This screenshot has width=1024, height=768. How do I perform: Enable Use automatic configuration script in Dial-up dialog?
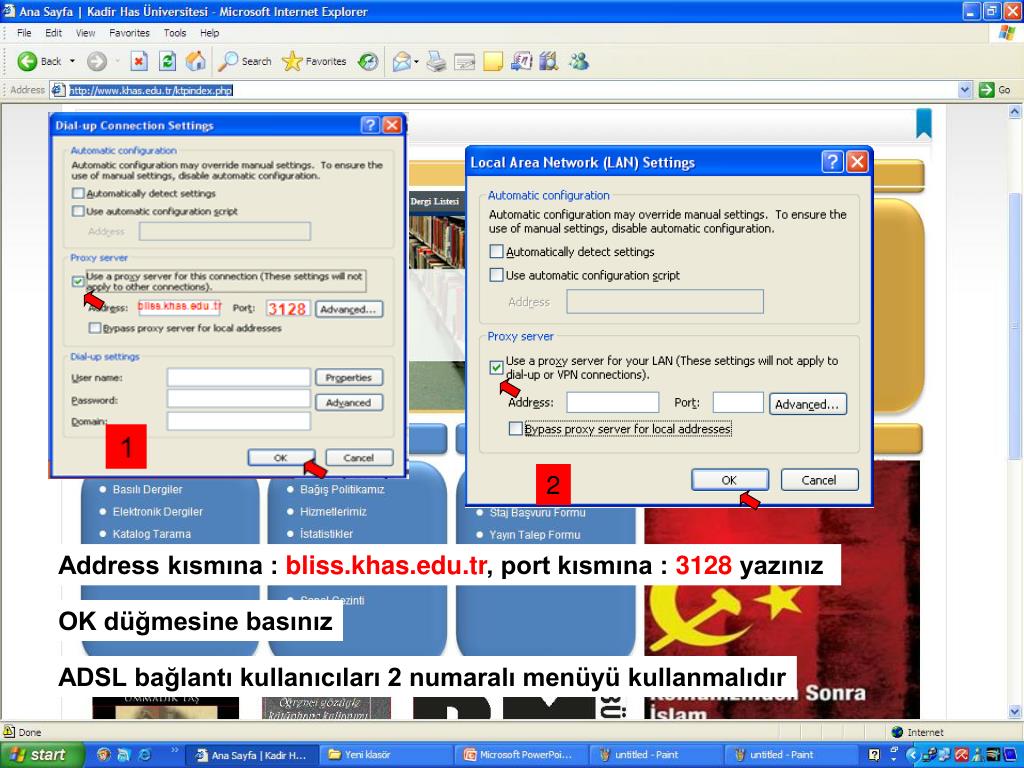point(78,211)
